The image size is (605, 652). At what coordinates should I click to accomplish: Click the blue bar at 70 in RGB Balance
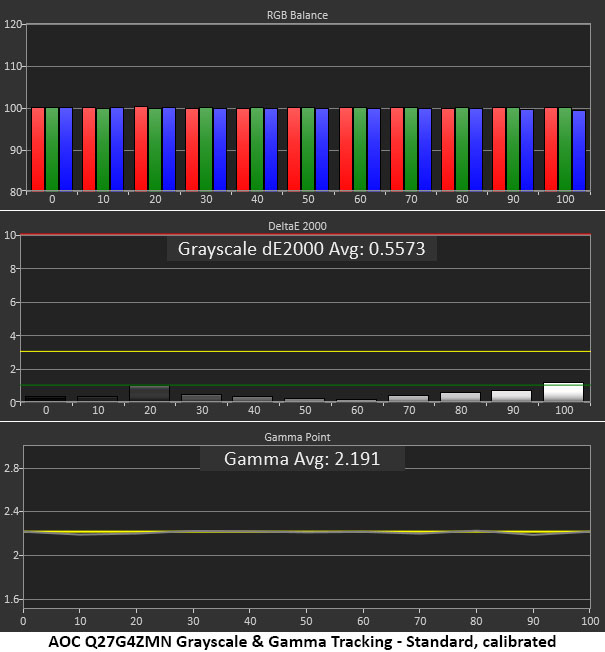tap(425, 150)
